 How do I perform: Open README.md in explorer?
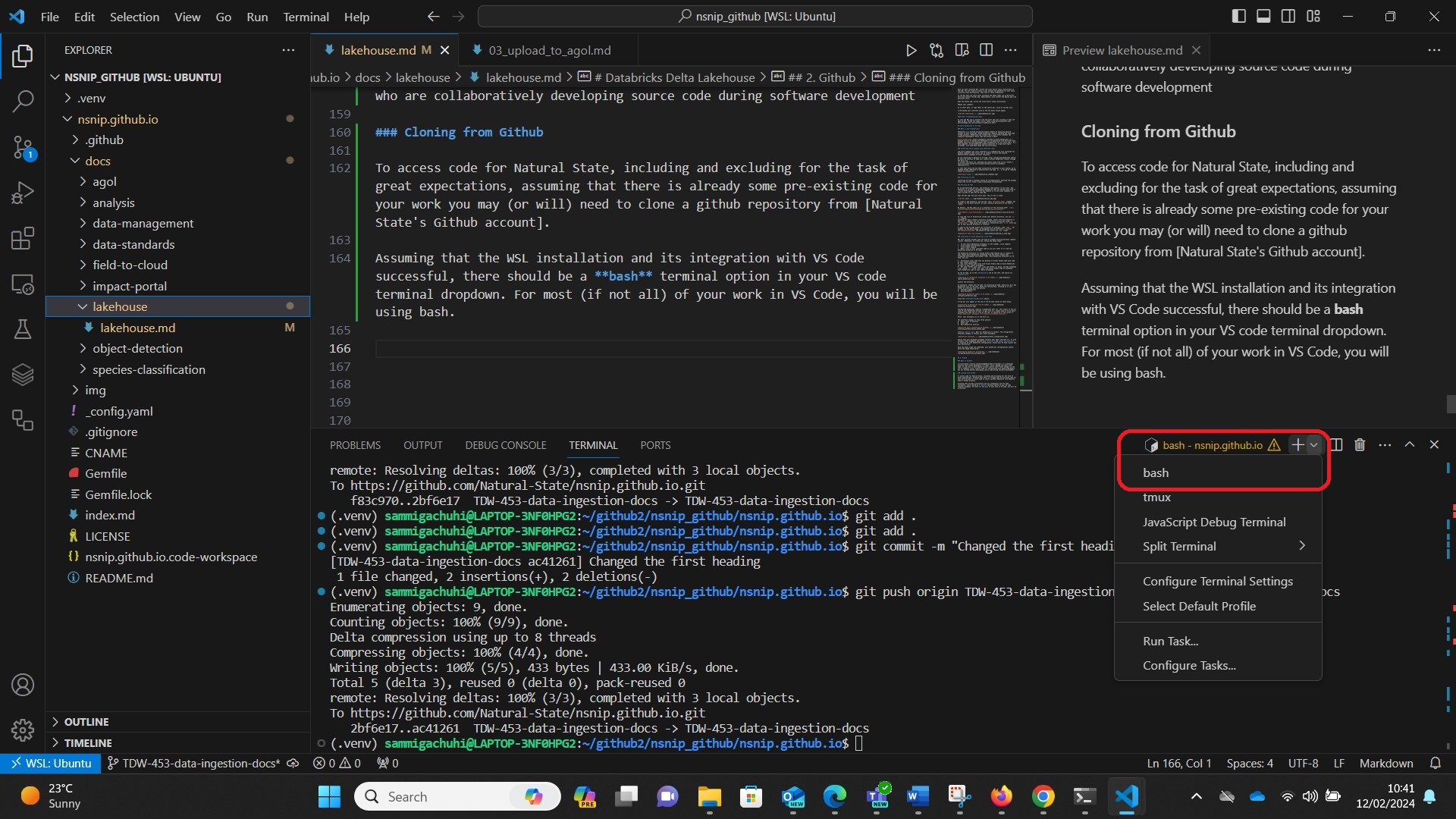[x=119, y=578]
